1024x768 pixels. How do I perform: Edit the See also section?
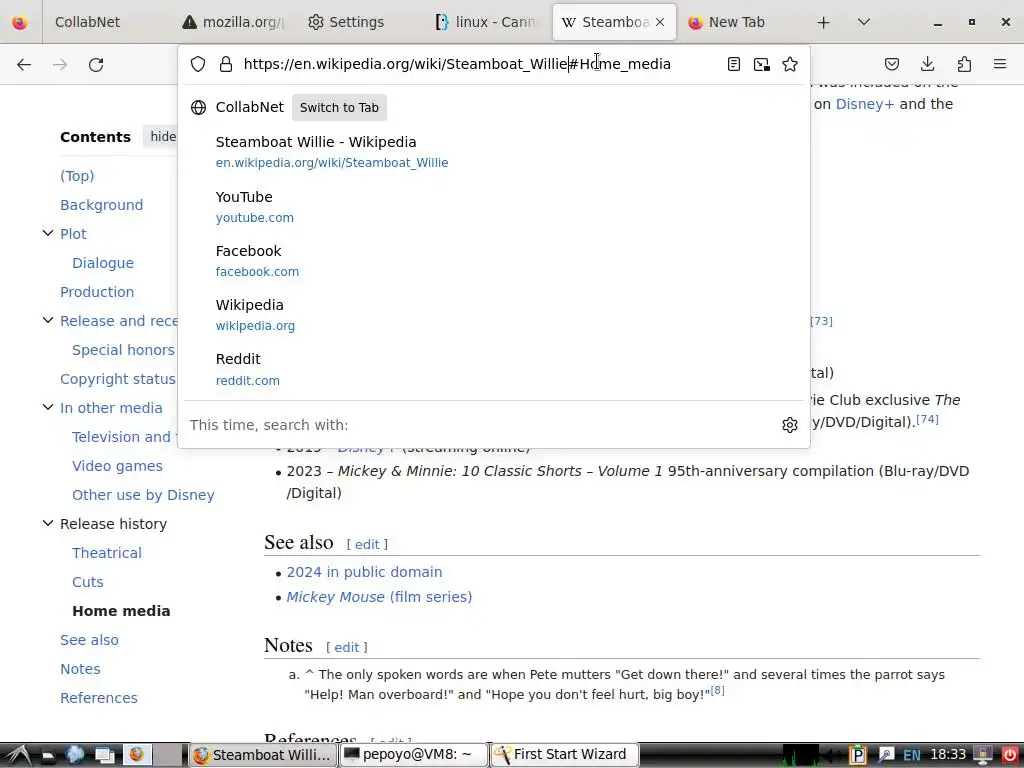[367, 545]
